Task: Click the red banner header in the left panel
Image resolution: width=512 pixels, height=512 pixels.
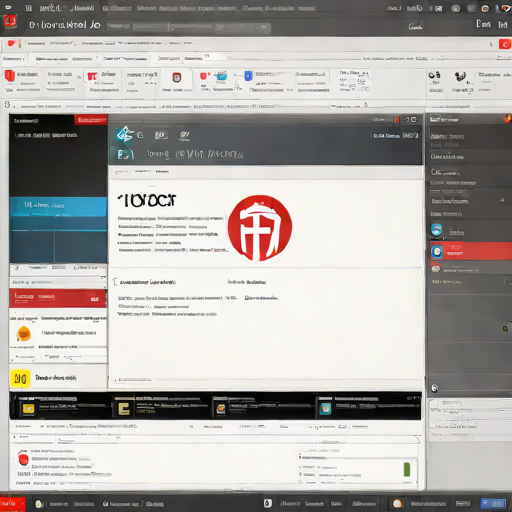Action: [58, 298]
